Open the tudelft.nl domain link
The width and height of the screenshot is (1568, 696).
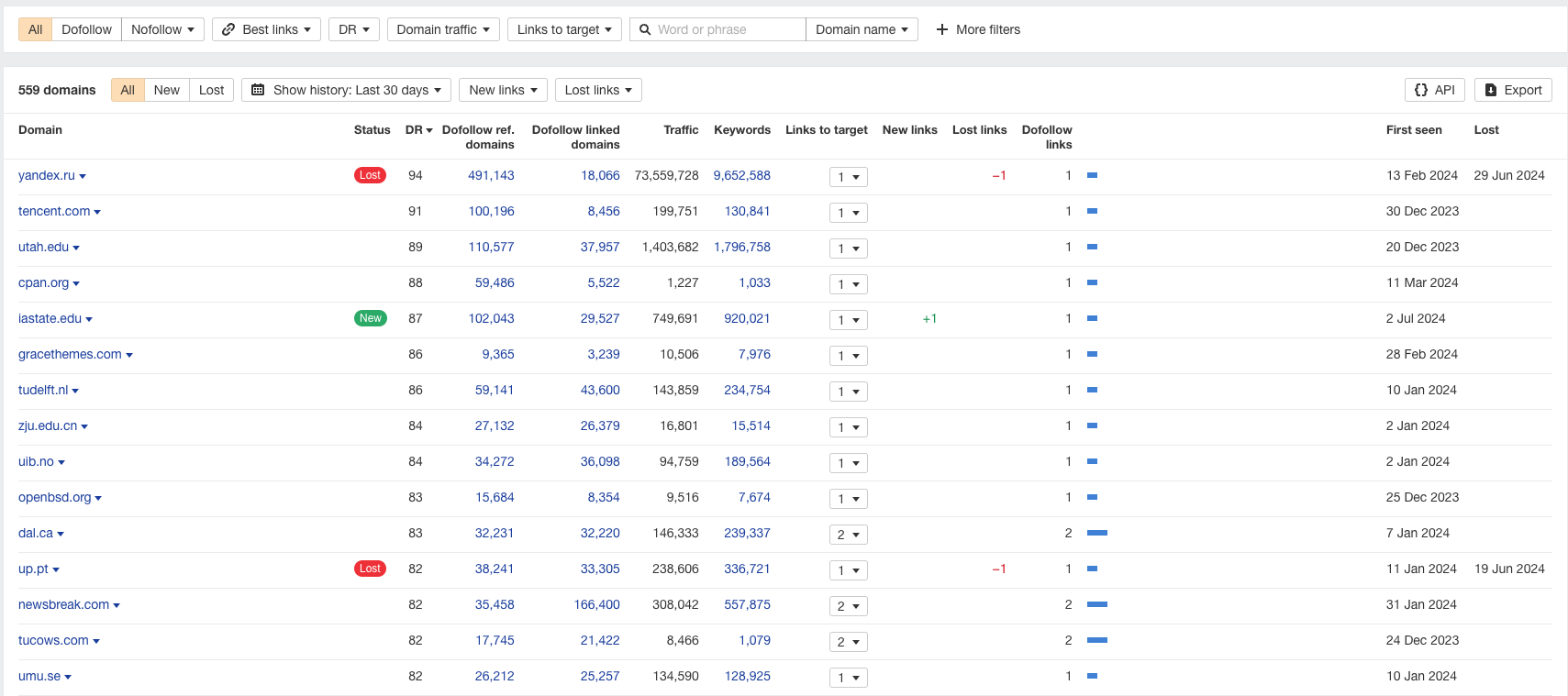(x=43, y=390)
